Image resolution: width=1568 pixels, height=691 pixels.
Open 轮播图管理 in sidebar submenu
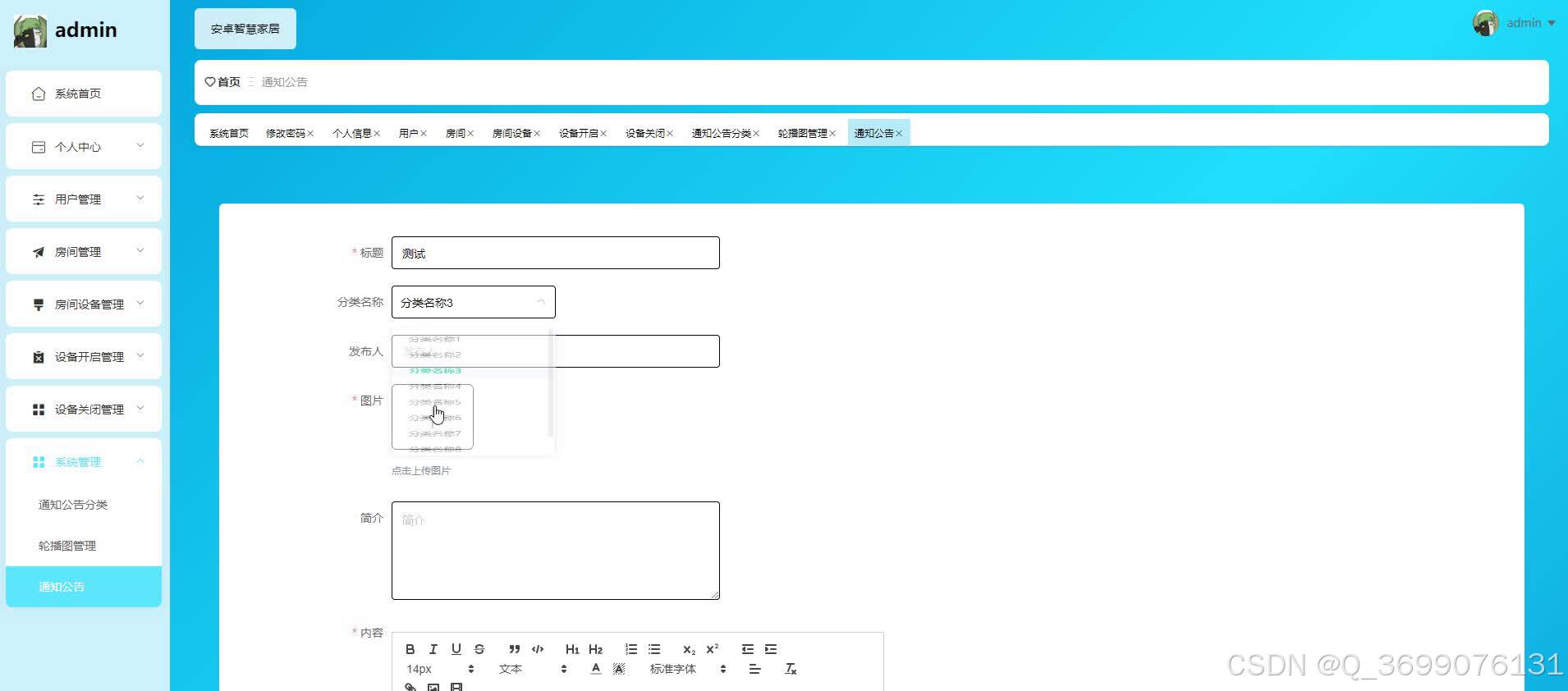(84, 546)
